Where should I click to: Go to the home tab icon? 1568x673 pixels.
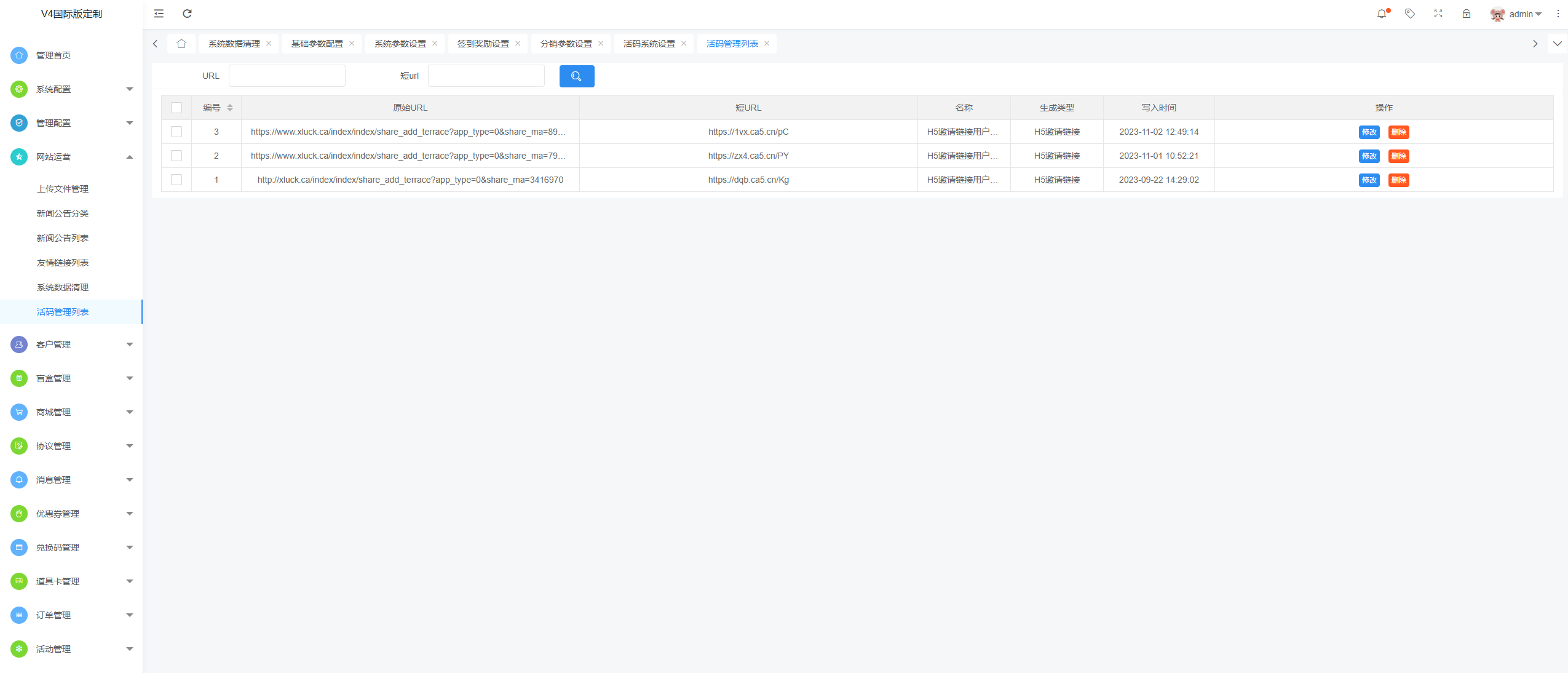(181, 44)
